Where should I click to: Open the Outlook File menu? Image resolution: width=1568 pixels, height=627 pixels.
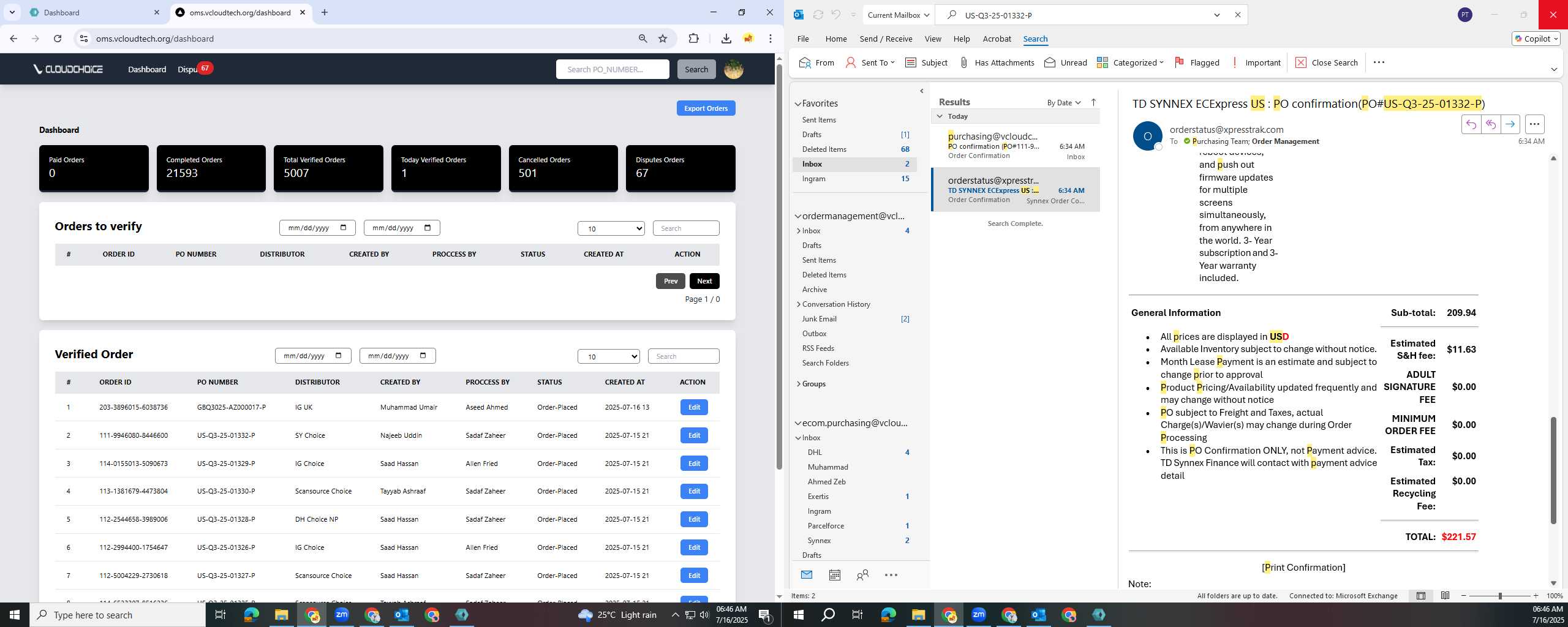click(803, 39)
